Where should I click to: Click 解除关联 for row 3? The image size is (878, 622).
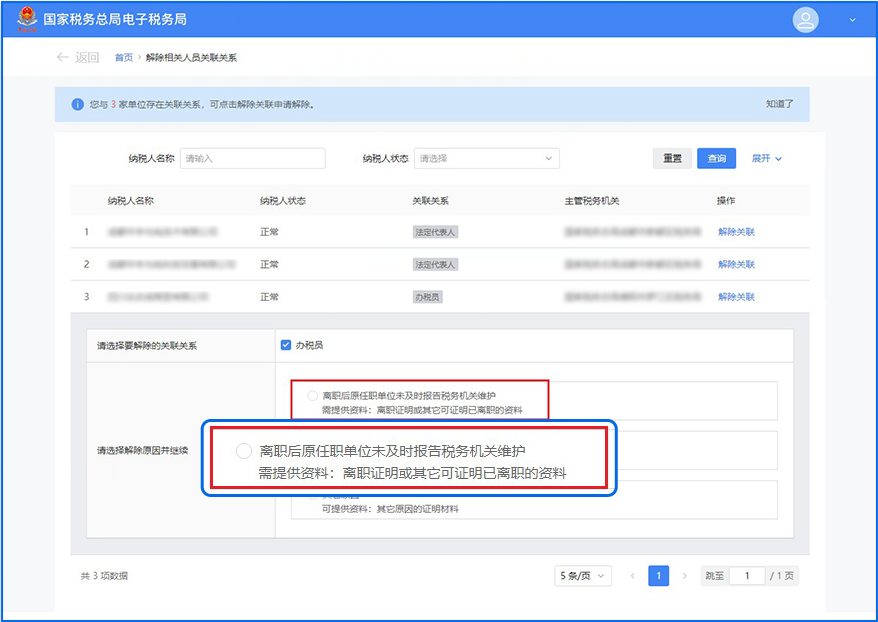(736, 297)
